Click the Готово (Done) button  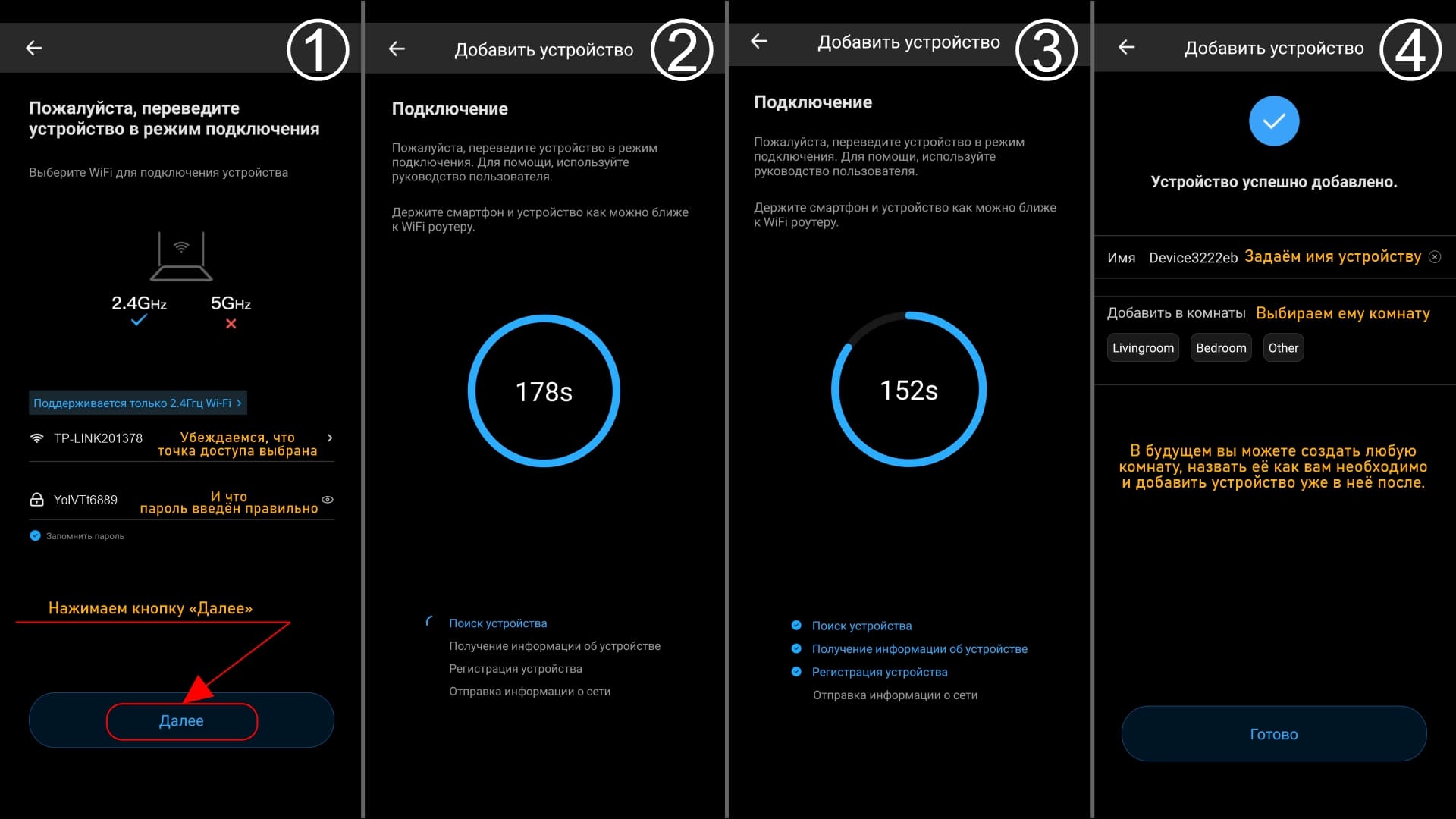click(1274, 734)
